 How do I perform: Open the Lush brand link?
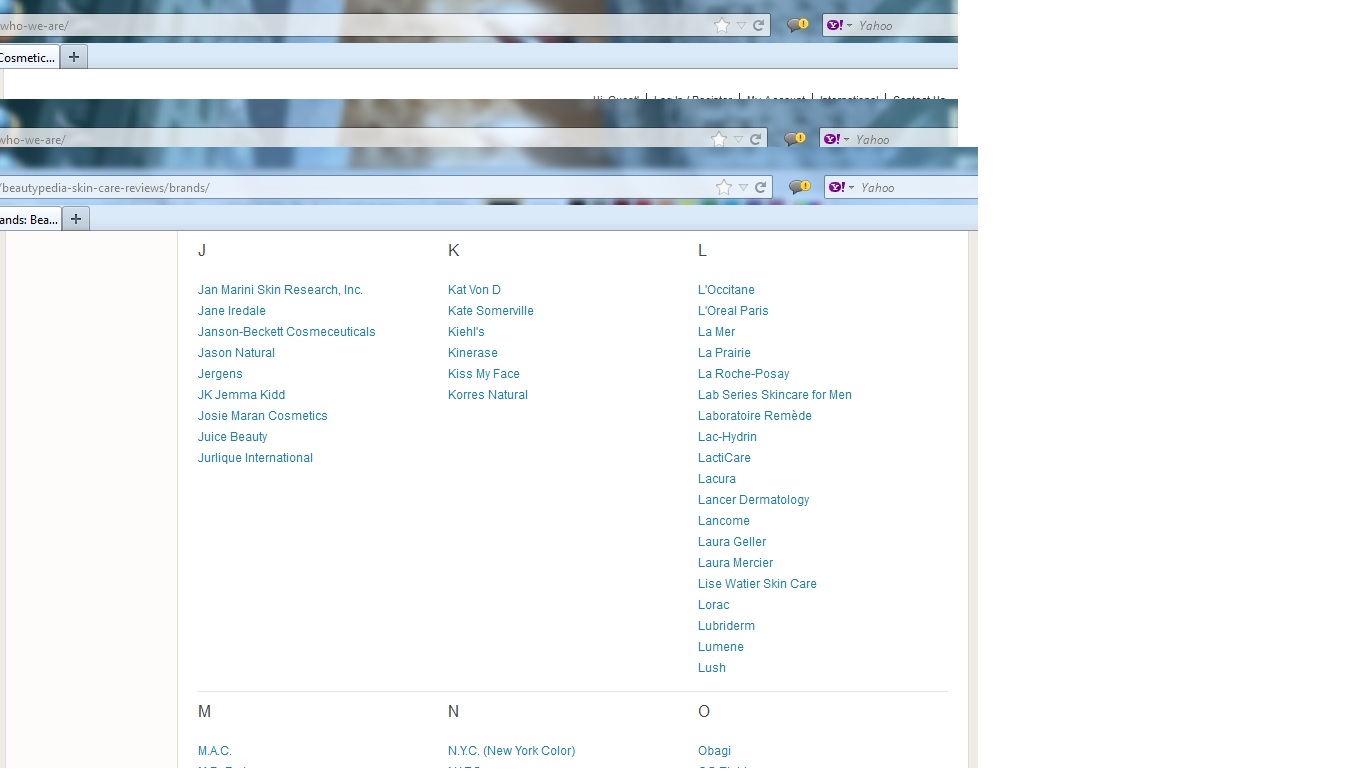point(712,668)
